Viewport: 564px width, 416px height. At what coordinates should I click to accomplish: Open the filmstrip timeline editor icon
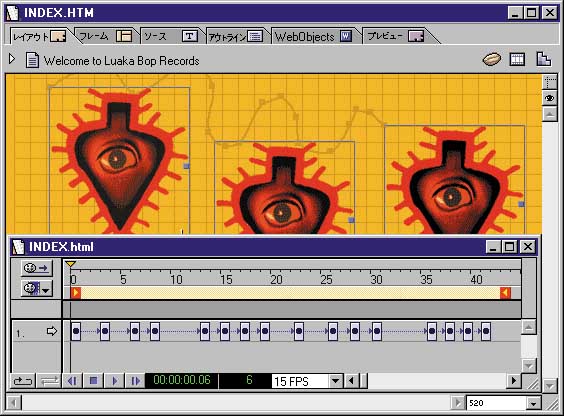click(x=517, y=59)
